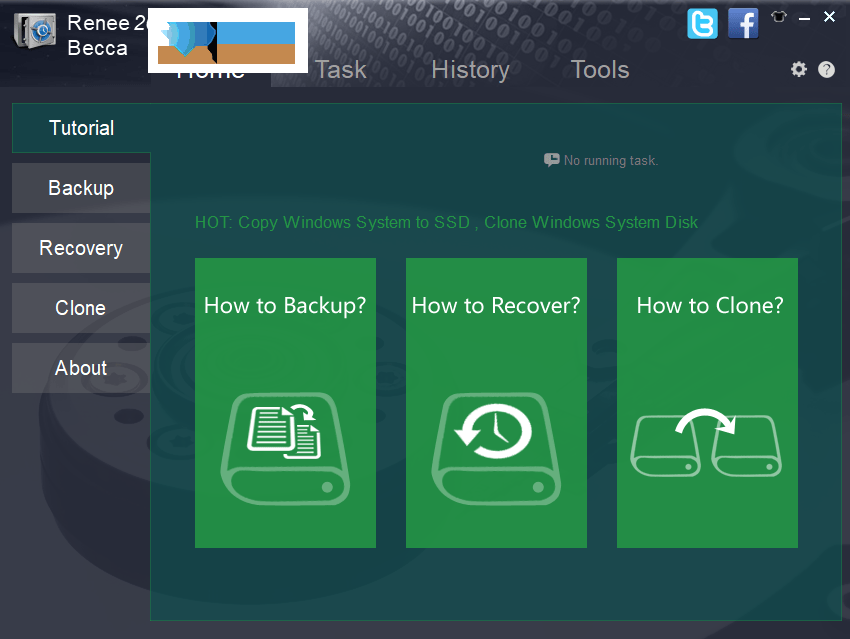Open the Twitter social link icon
Screen dimensions: 850x639
pyautogui.click(x=702, y=24)
